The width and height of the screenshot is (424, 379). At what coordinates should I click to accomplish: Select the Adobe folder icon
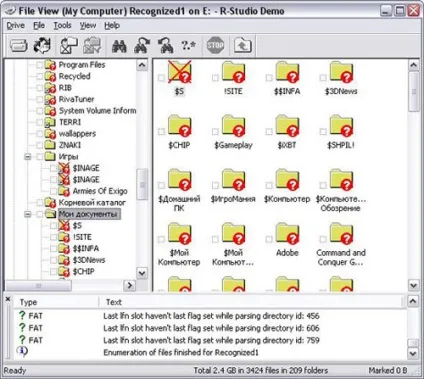(287, 234)
